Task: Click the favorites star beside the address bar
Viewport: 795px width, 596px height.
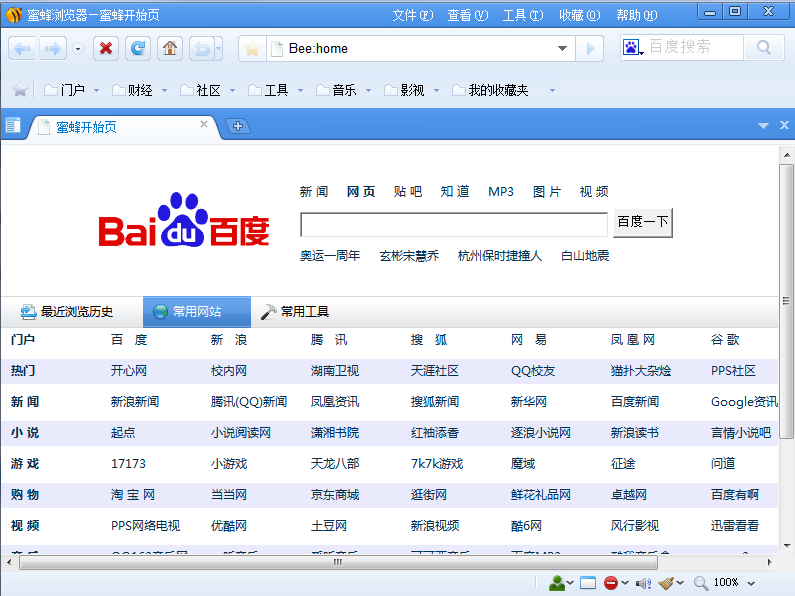Action: click(253, 49)
